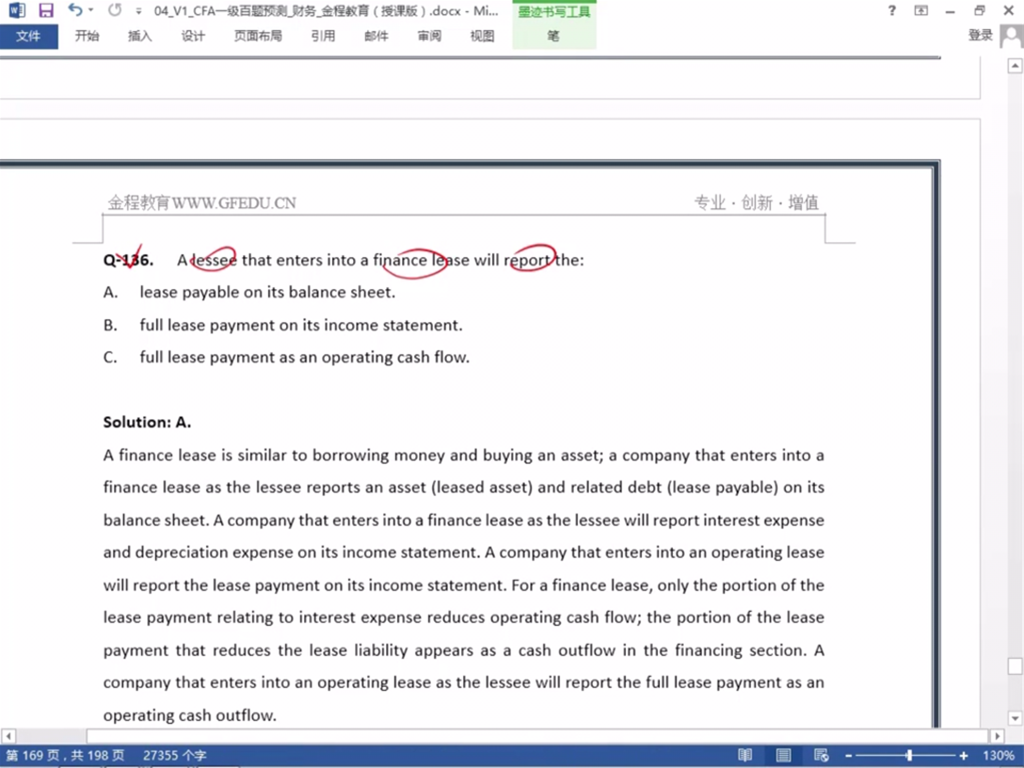
Task: Click header text '金程教育 WWW.GFEDU.CN'
Action: coord(202,203)
